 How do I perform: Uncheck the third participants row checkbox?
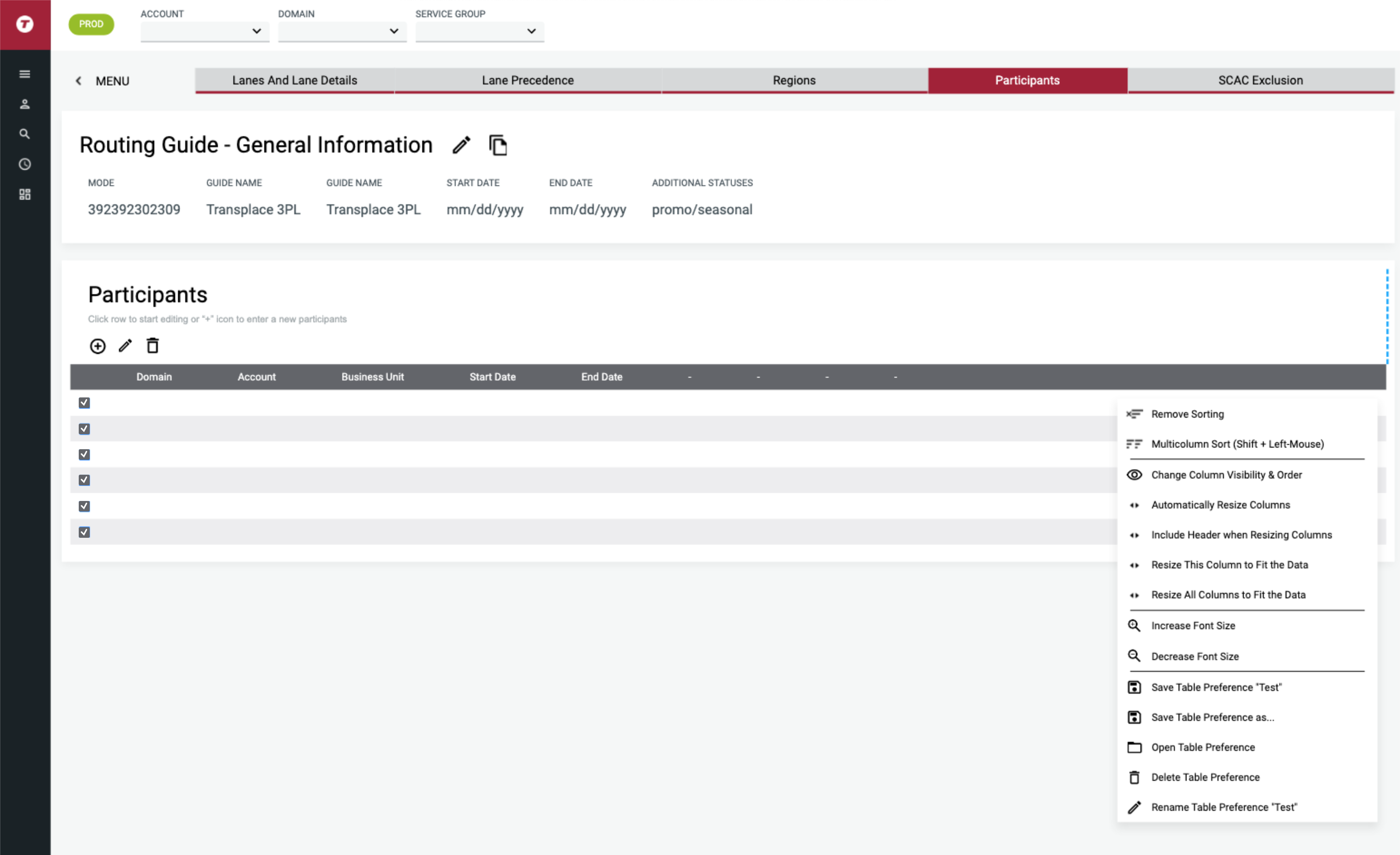(84, 455)
